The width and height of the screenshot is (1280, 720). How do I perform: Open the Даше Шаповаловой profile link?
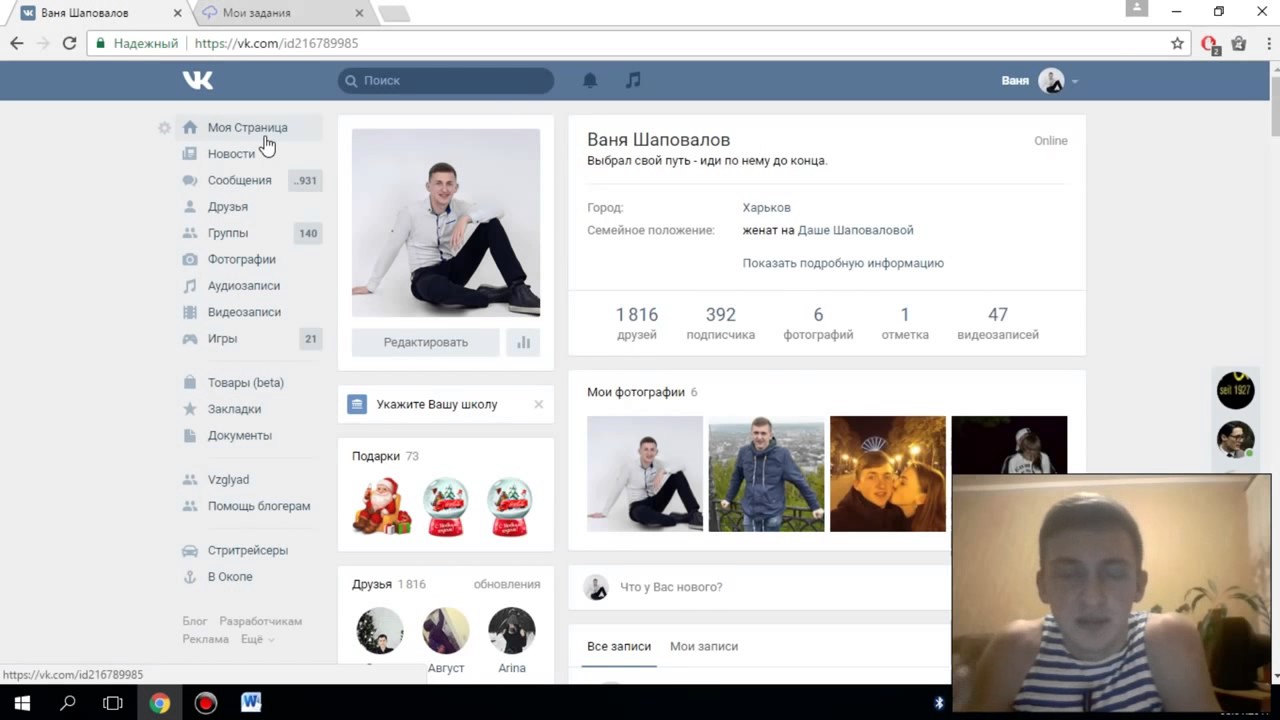(855, 230)
